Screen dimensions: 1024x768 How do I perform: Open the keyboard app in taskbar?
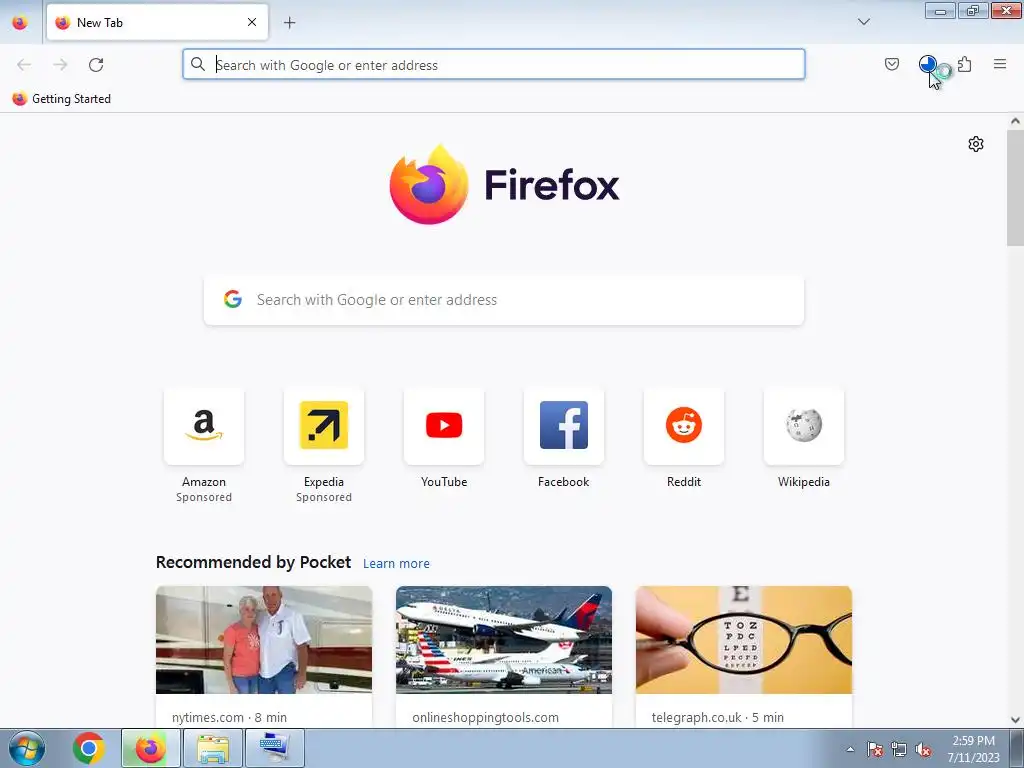(x=274, y=748)
